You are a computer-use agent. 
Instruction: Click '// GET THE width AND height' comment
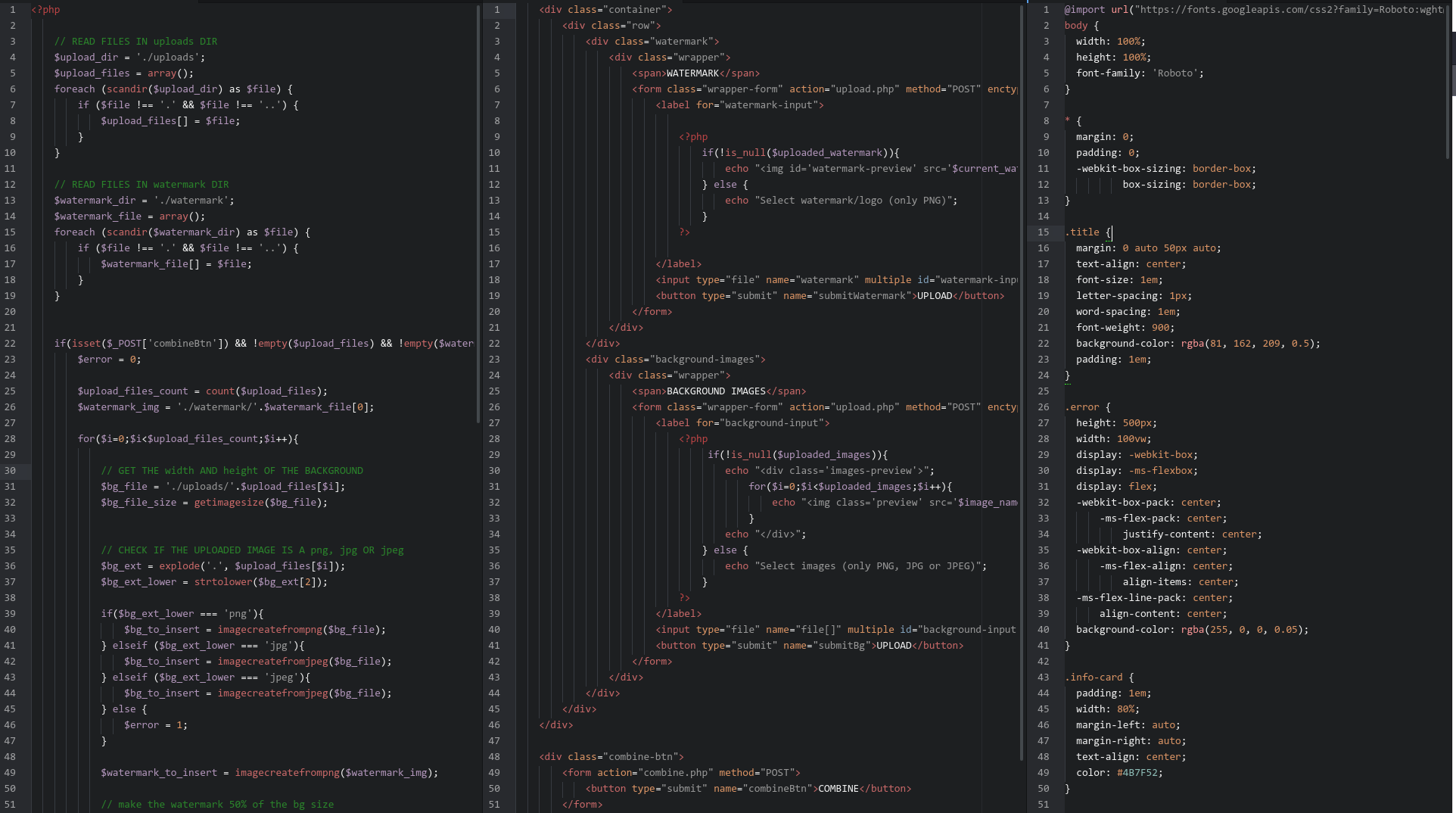[x=232, y=471]
